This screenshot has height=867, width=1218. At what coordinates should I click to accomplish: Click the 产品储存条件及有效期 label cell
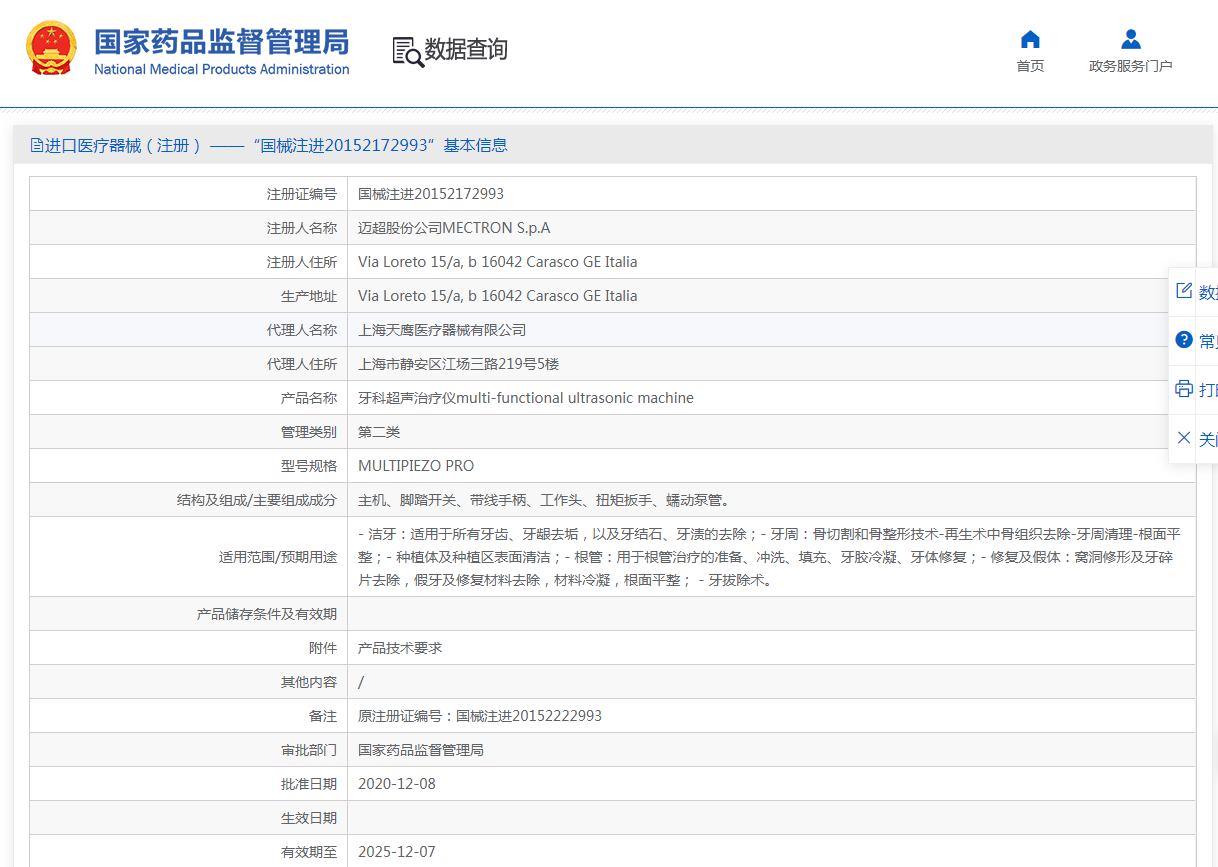coord(188,614)
